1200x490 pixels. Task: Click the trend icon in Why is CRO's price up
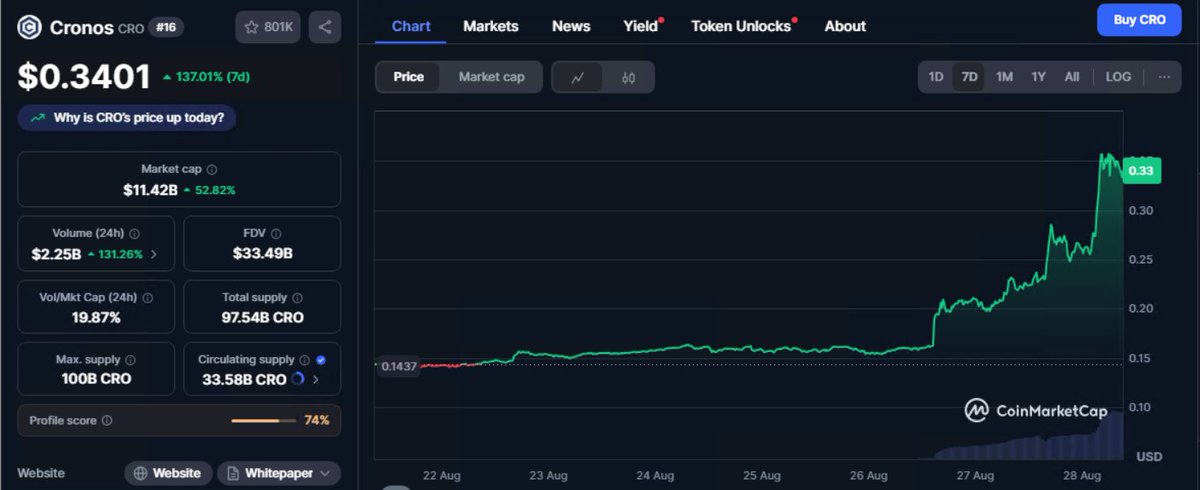[38, 118]
